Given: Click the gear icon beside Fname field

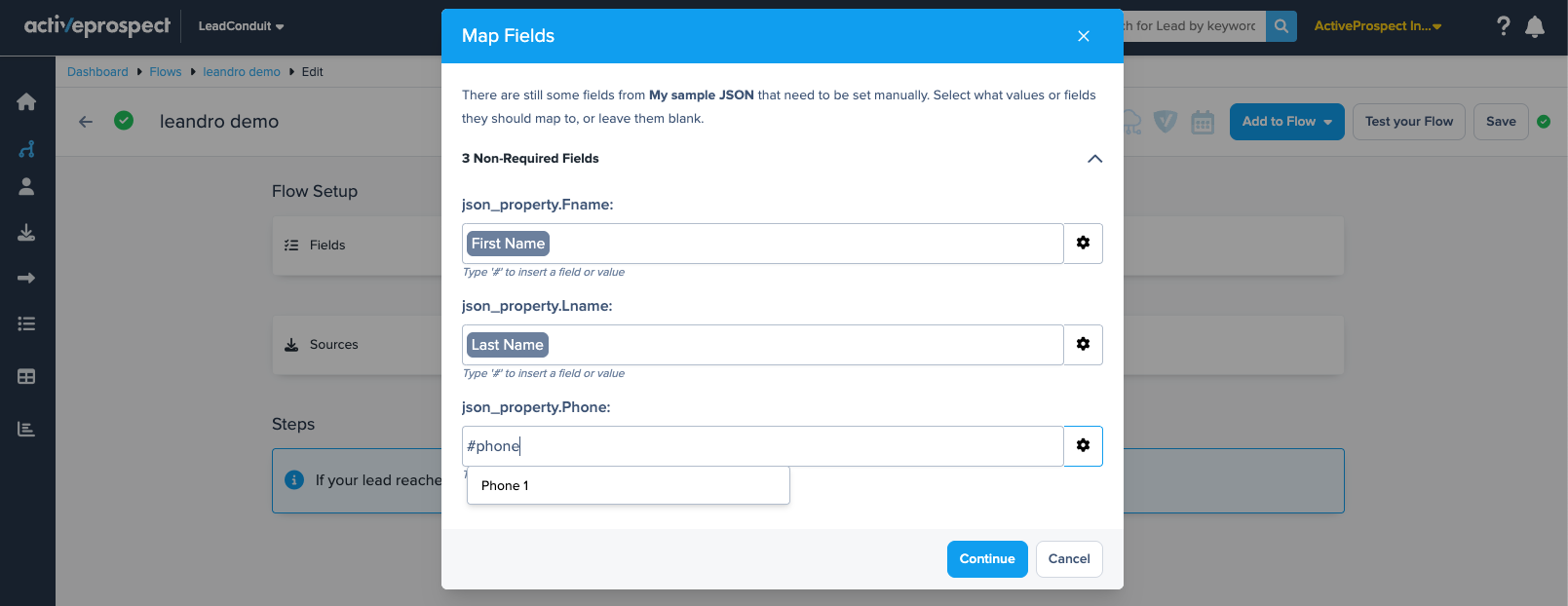Looking at the screenshot, I should 1083,243.
